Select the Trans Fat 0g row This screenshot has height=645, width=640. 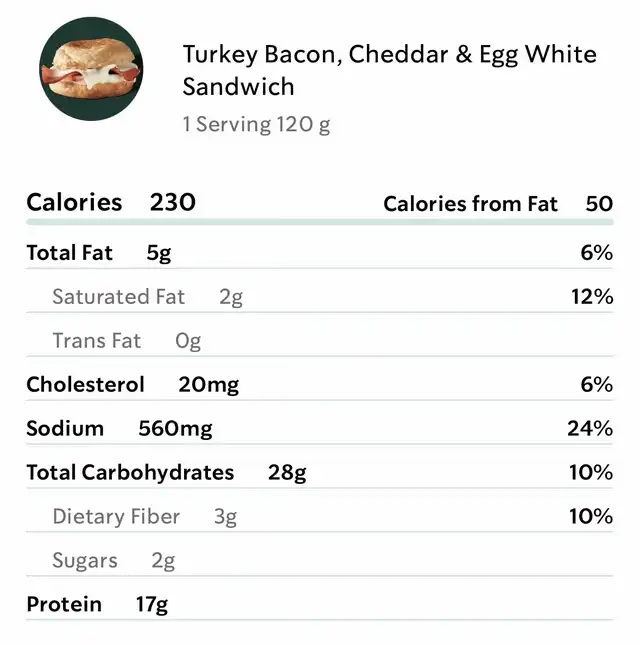[320, 341]
